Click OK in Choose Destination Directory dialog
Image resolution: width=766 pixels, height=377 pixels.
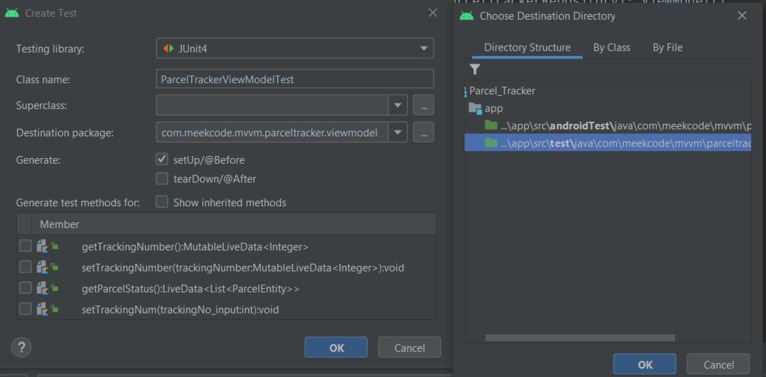point(645,364)
